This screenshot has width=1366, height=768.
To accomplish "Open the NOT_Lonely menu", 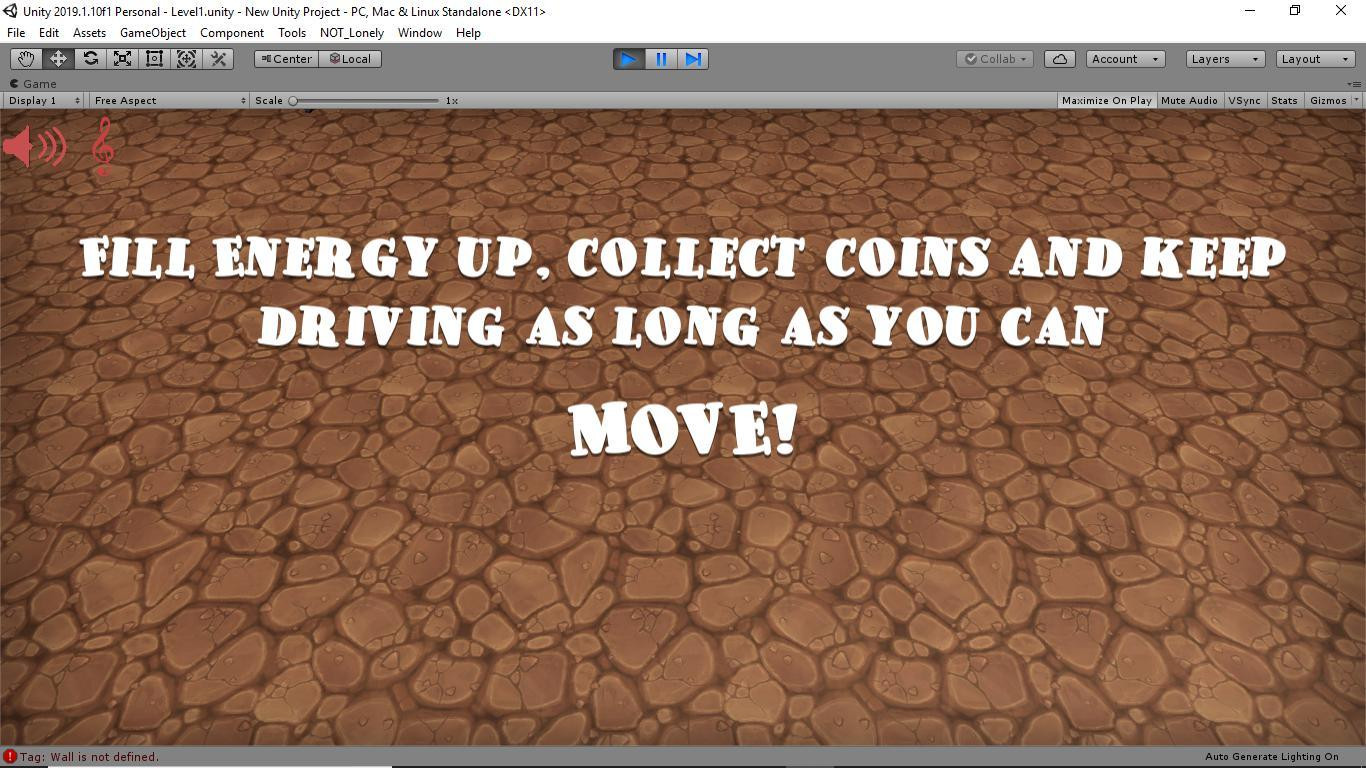I will [x=352, y=33].
